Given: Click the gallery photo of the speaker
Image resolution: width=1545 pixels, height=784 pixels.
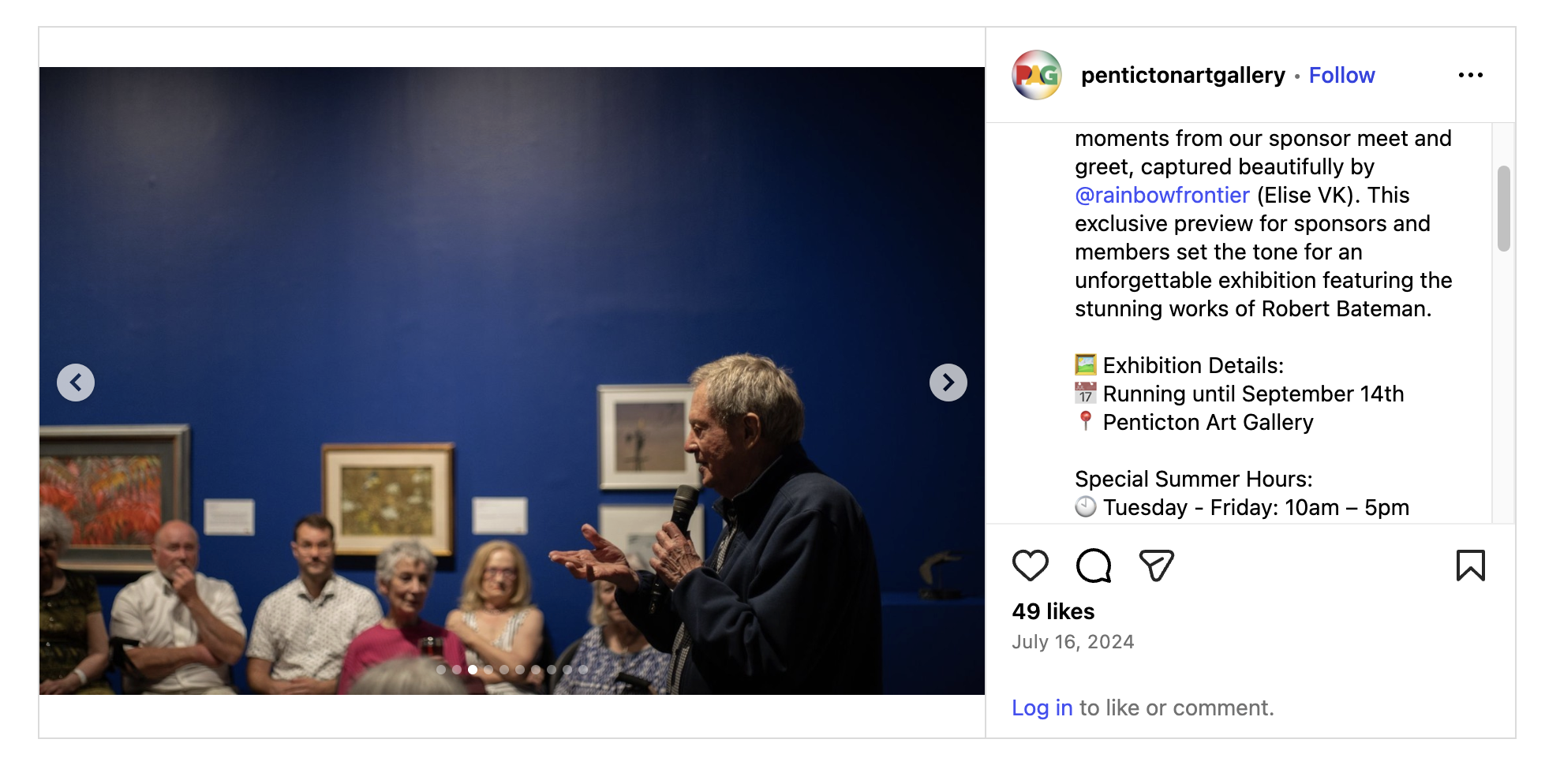Looking at the screenshot, I should 512,380.
